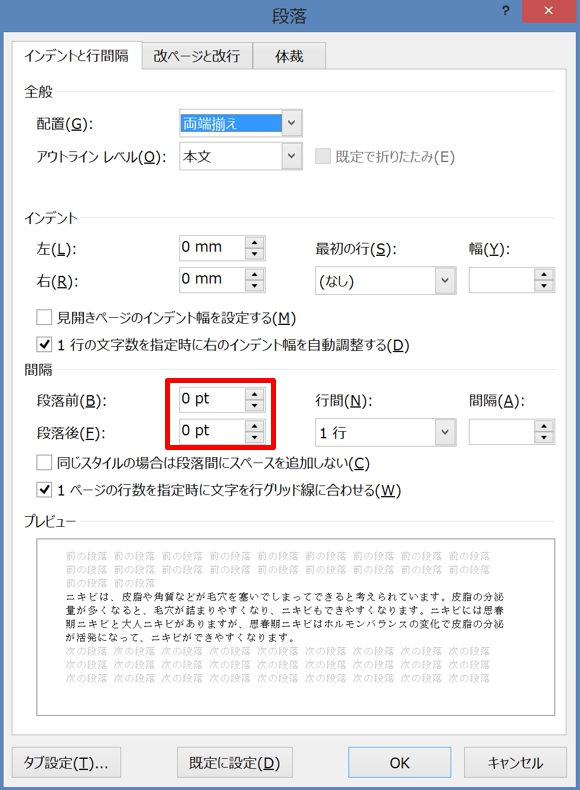Increase 段落前 spacing with up arrow

click(254, 394)
